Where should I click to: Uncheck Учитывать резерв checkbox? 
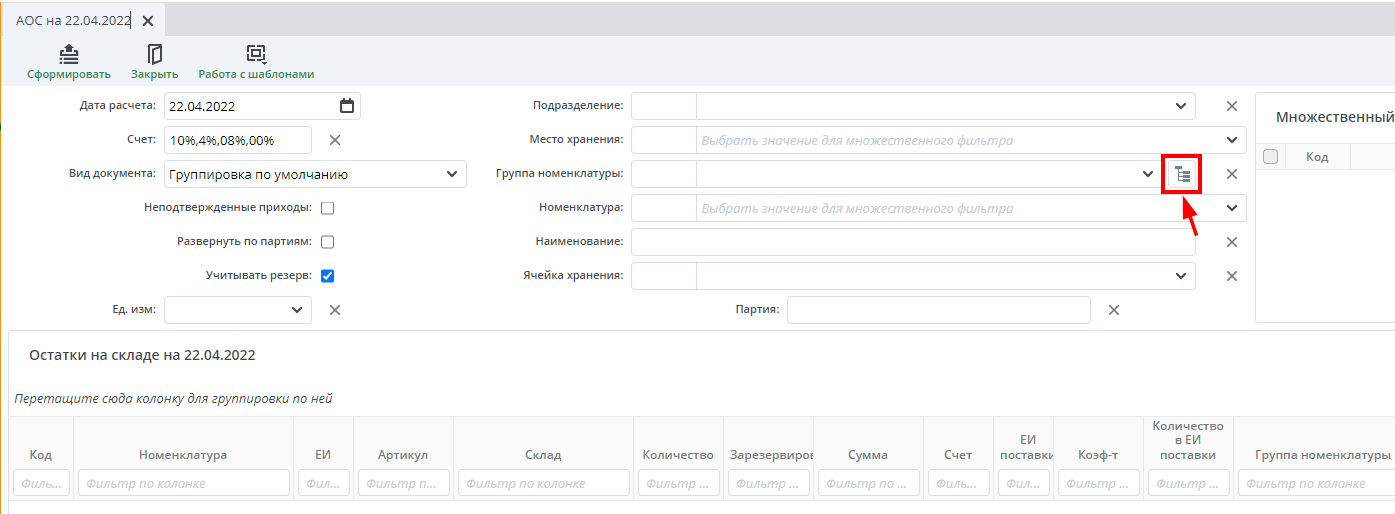[x=327, y=276]
